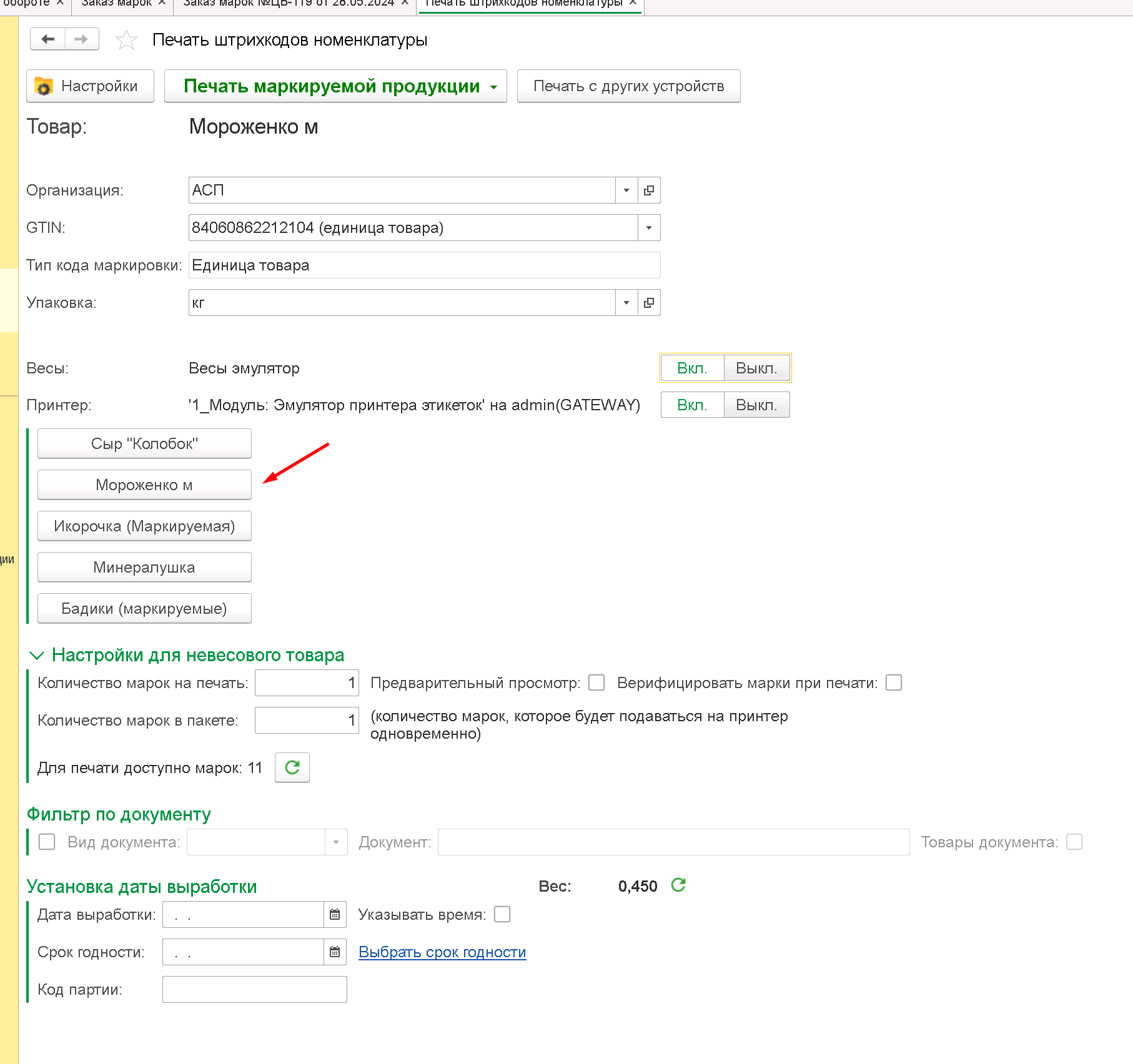Enable the Вид документа filter checkbox
This screenshot has height=1064, width=1133.
(x=47, y=842)
